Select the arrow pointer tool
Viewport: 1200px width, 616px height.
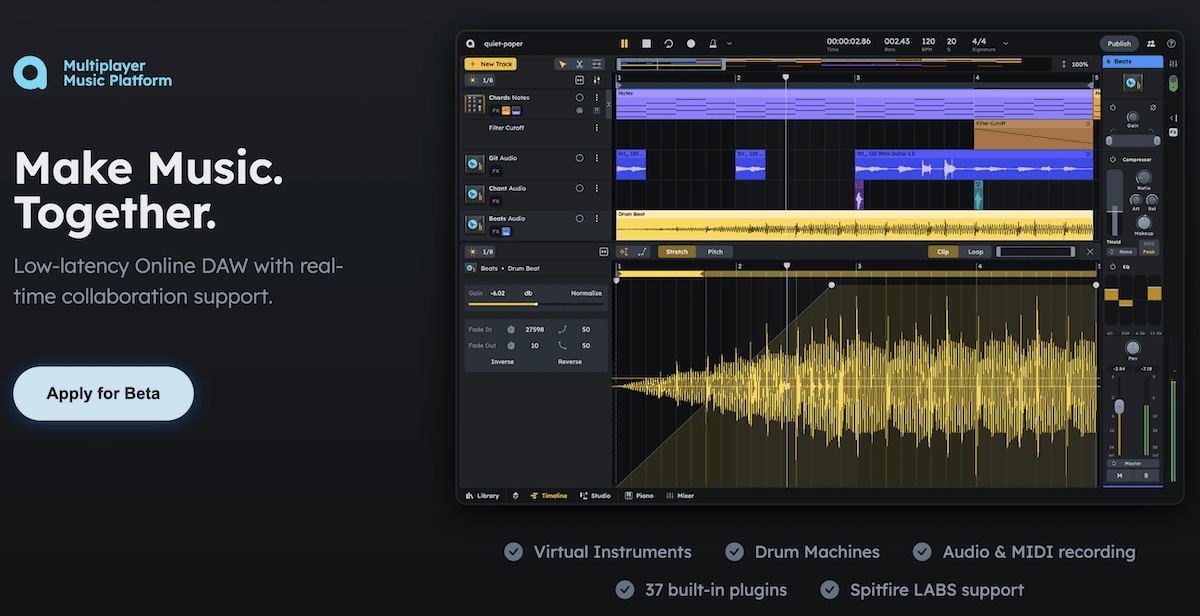(x=561, y=63)
